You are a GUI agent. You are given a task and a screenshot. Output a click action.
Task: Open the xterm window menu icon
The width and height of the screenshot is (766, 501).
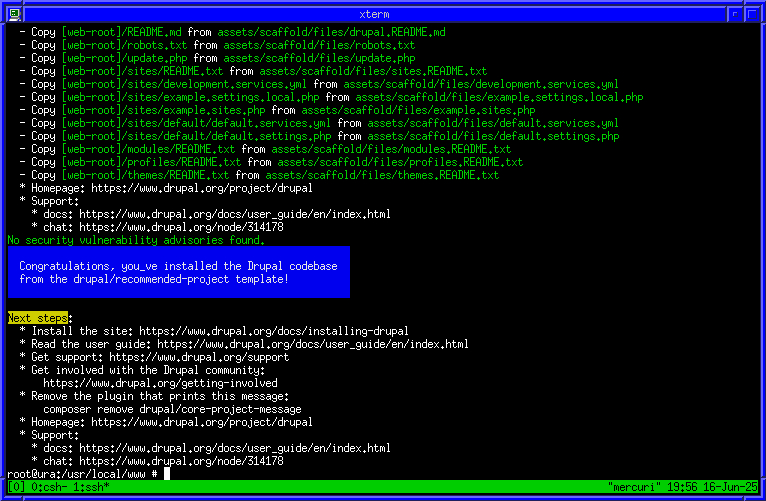tap(15, 14)
